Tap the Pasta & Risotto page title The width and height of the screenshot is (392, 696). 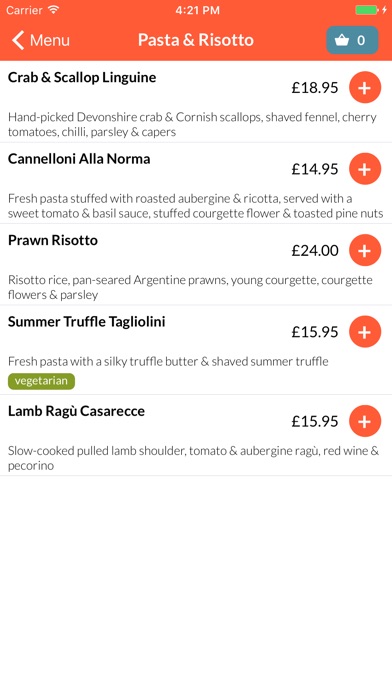coord(196,40)
